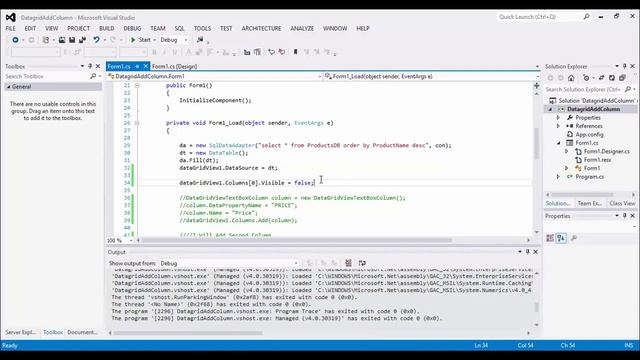The width and height of the screenshot is (640, 360).
Task: Toggle Word Wrap in the Output panel
Action: 362,263
